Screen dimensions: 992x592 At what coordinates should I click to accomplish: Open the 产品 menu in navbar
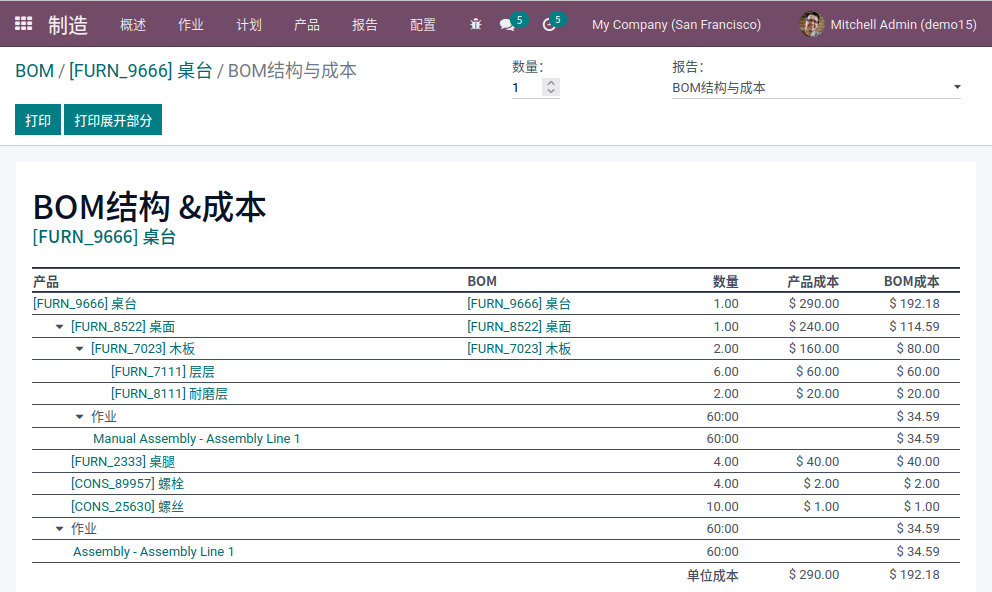(307, 25)
